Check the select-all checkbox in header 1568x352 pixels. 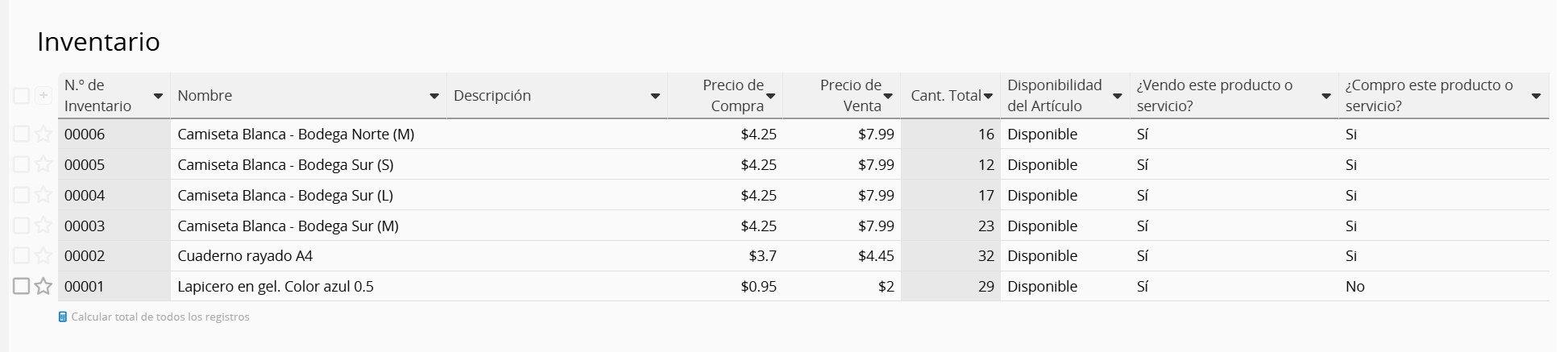(22, 96)
